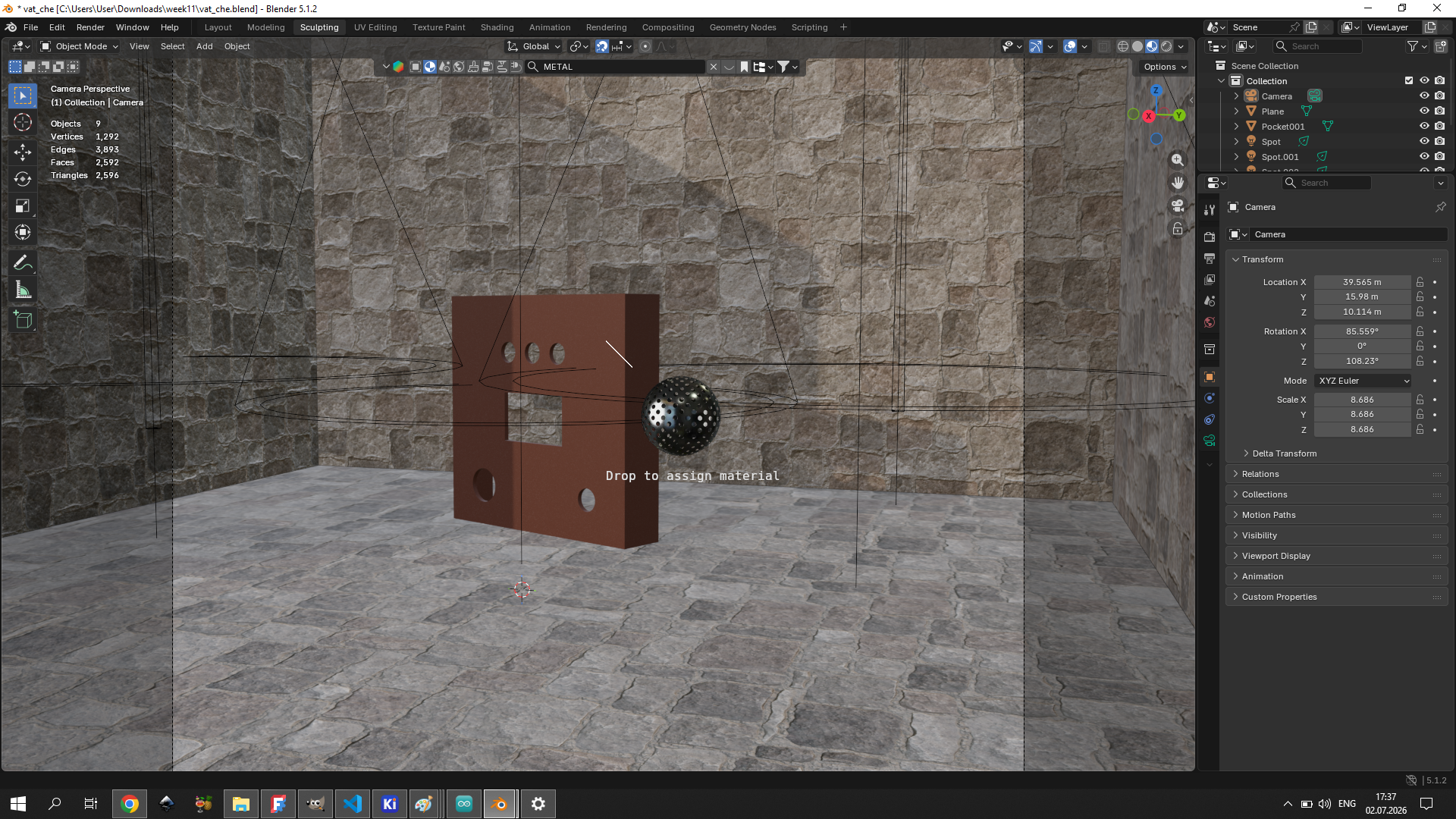Open the Tool properties tab
The image size is (1456, 819).
coord(1210,210)
